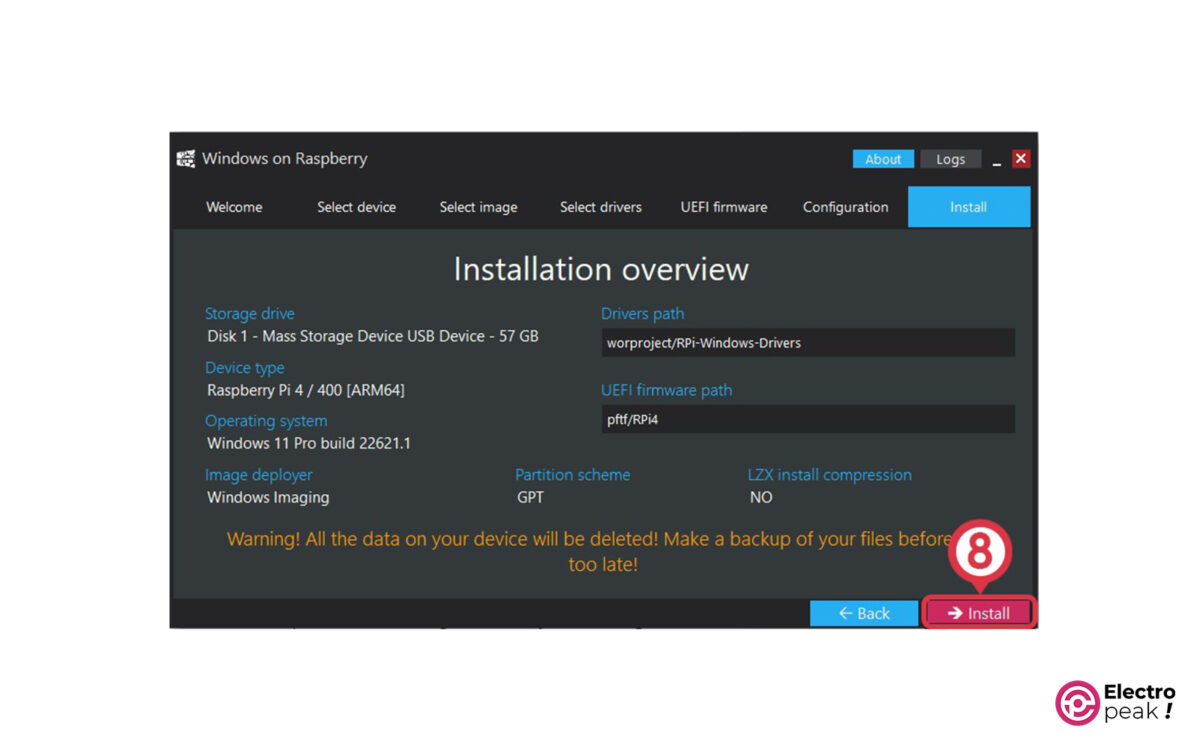Click the Installation overview heading
The width and height of the screenshot is (1200, 750).
click(x=601, y=269)
